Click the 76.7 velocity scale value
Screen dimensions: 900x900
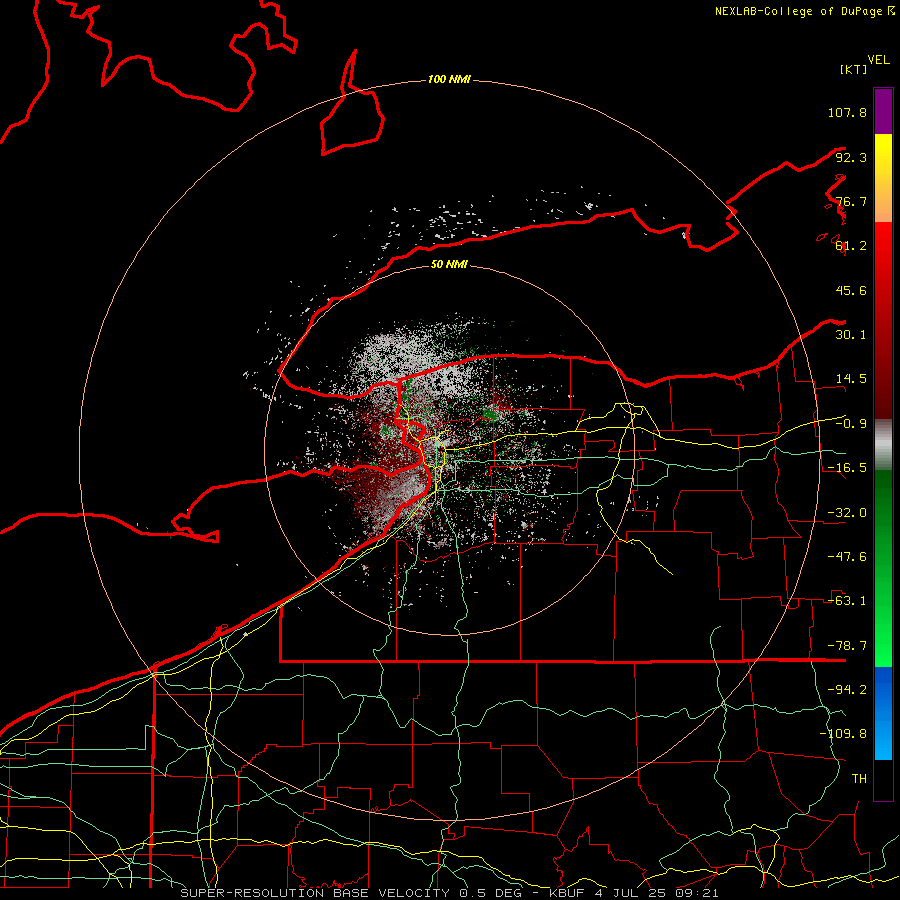(x=851, y=201)
